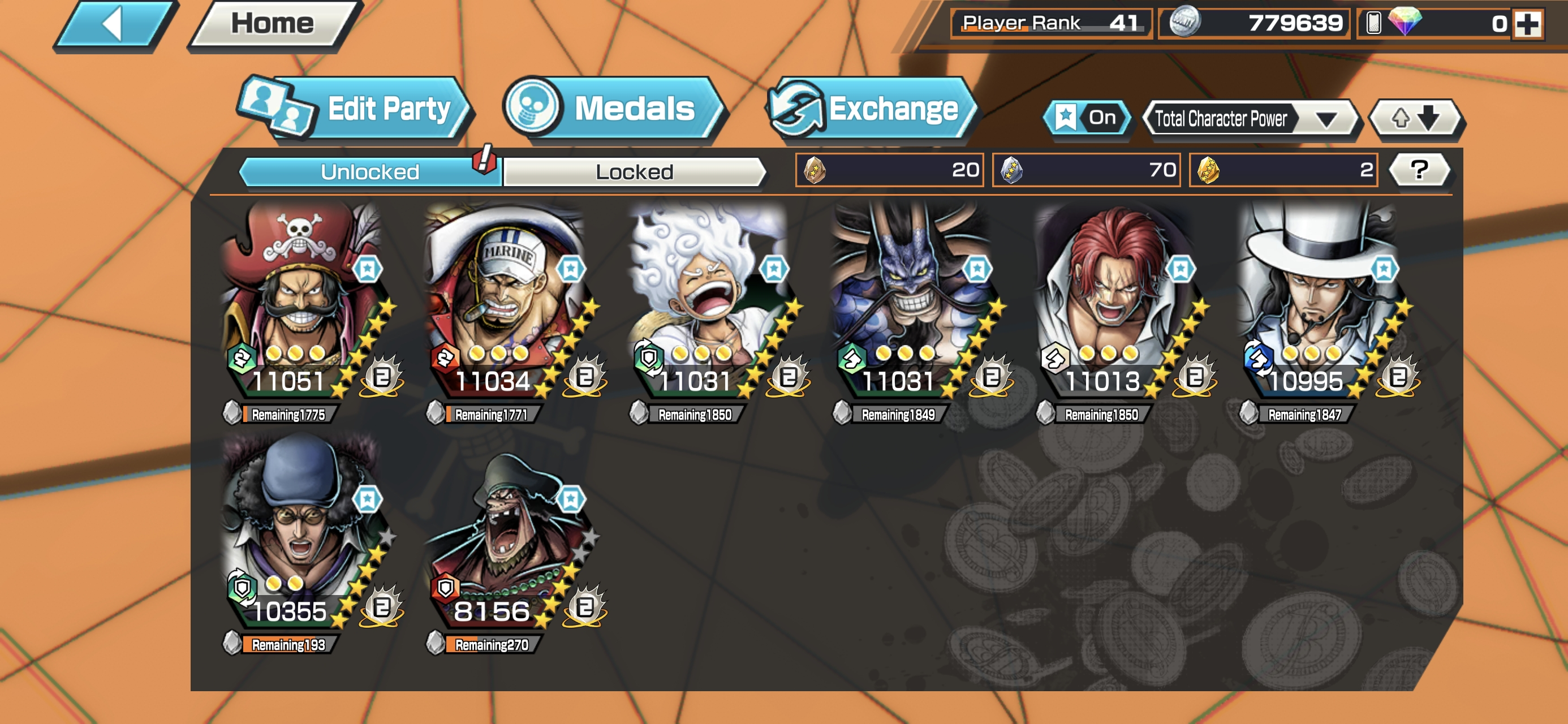This screenshot has width=1568, height=724.
Task: Toggle the favorite bookmark on the 10355 character
Action: [368, 499]
